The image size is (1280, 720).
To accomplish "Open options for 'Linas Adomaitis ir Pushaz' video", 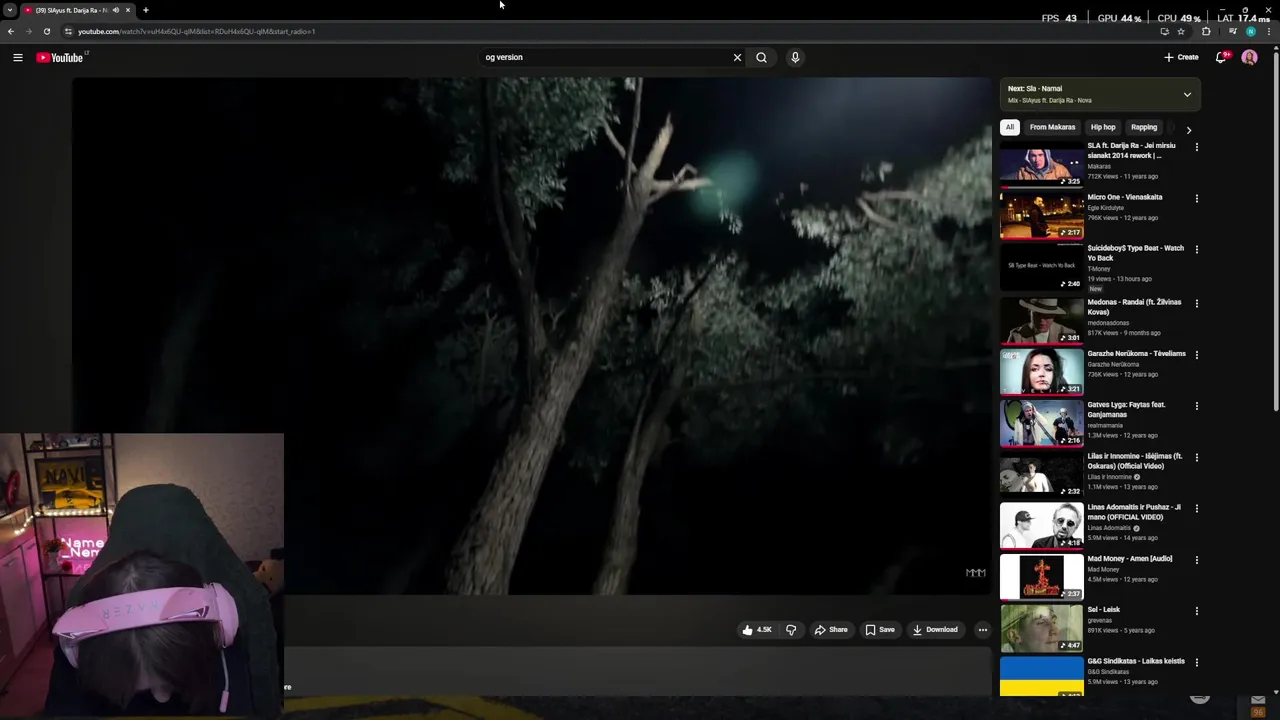I will click(1196, 508).
